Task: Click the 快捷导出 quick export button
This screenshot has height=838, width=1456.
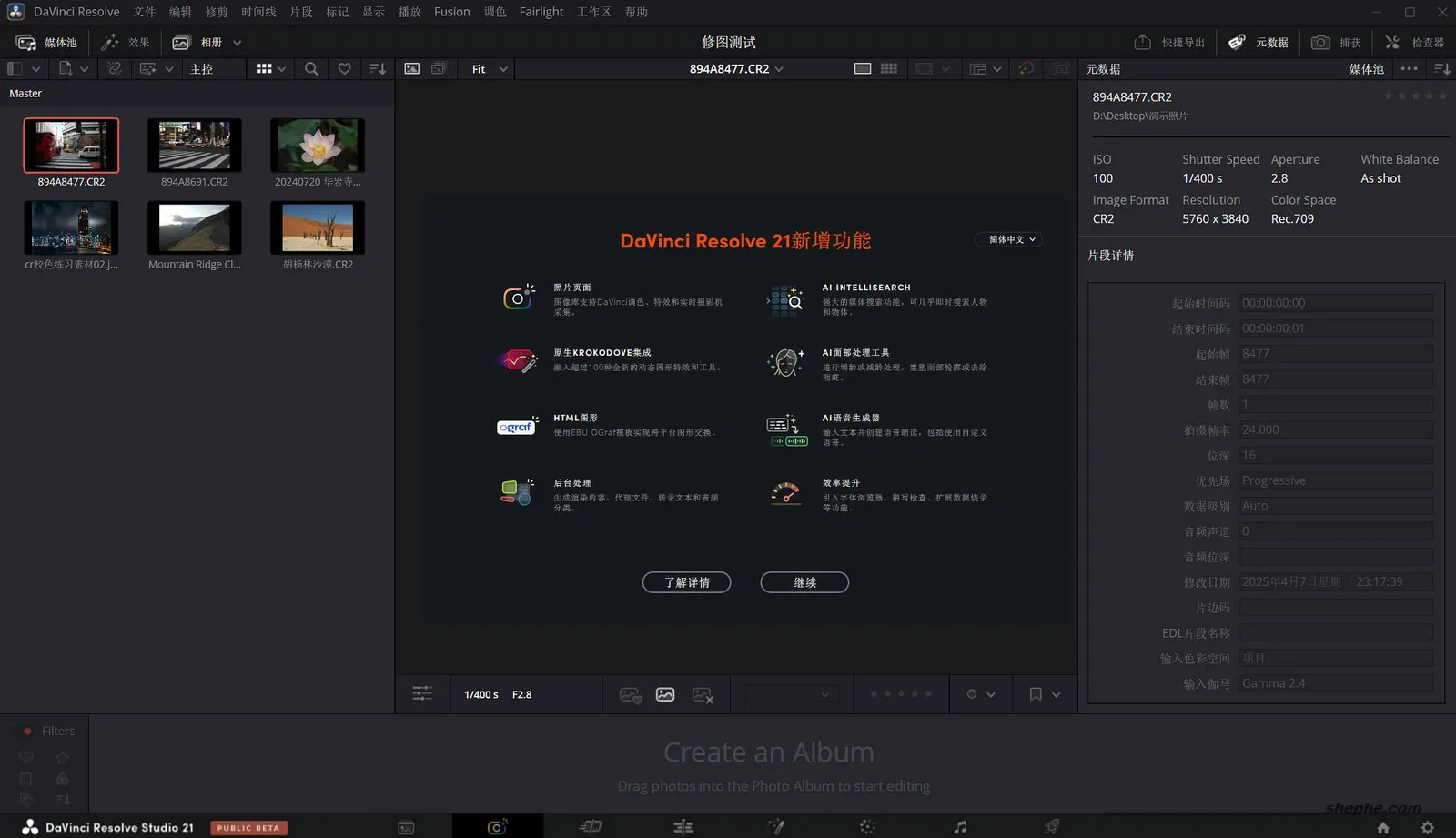Action: (x=1169, y=42)
